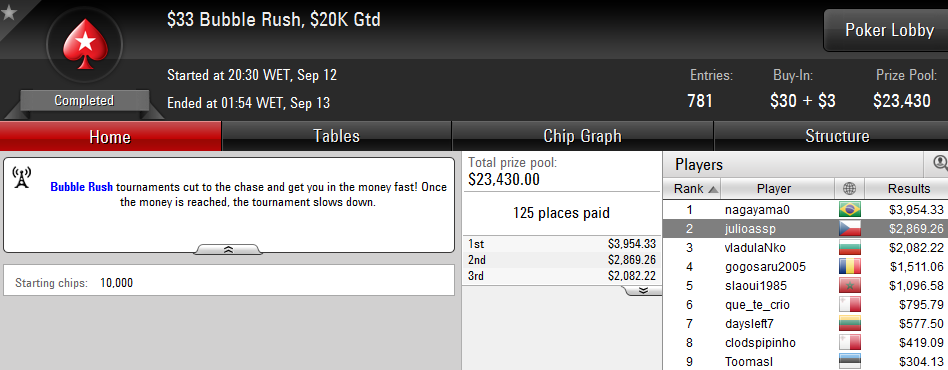
Task: Click the Morocco flag beside slaoui1985
Action: 849,286
